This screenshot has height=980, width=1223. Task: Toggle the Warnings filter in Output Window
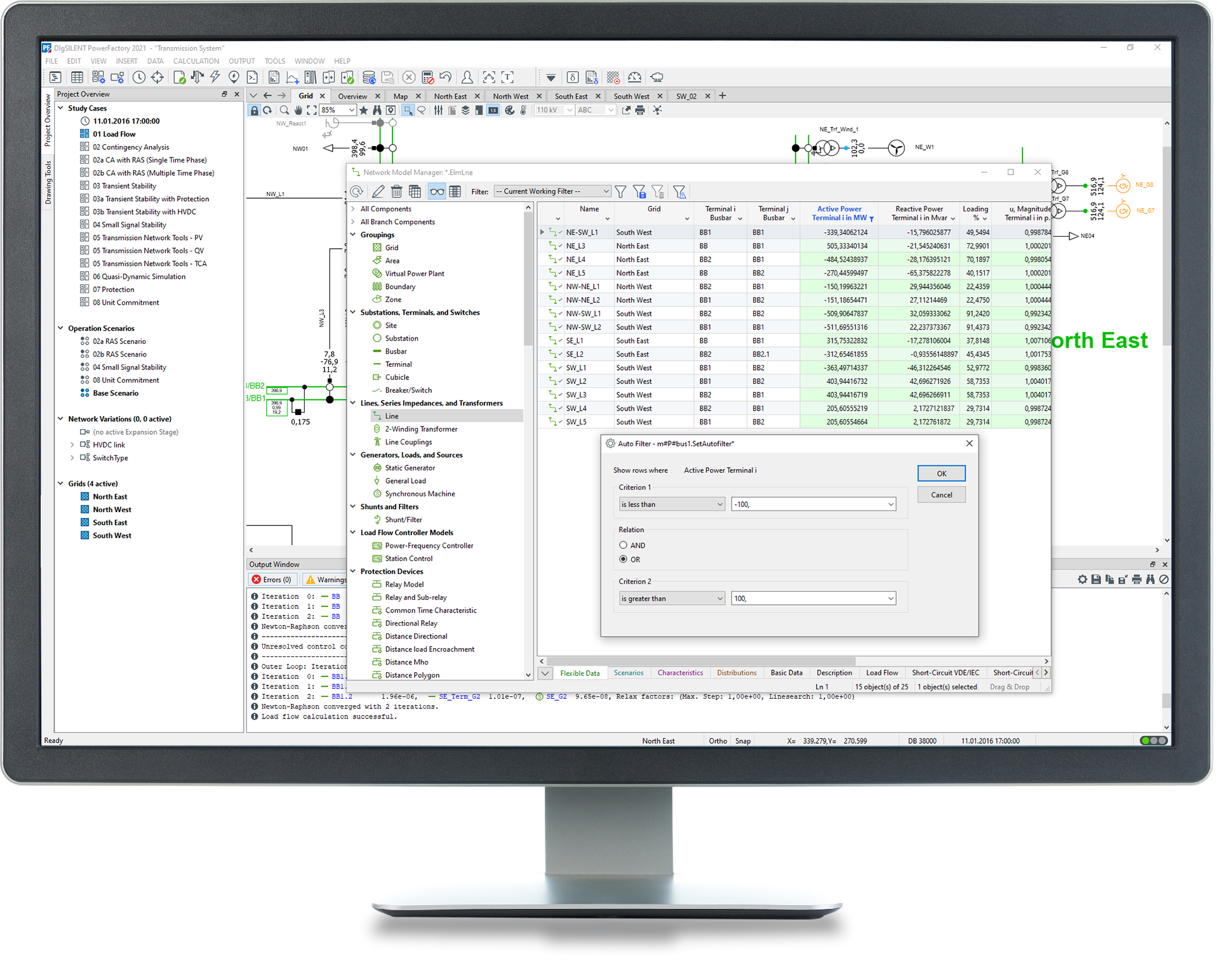(x=326, y=580)
